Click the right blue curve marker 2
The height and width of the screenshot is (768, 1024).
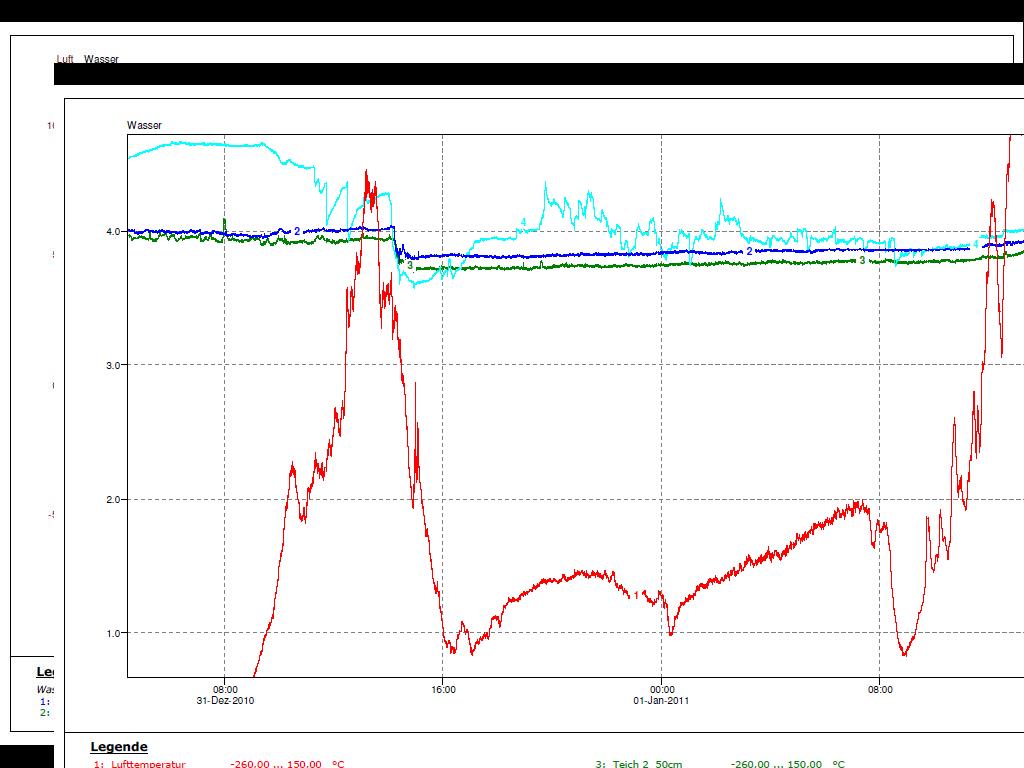[749, 252]
